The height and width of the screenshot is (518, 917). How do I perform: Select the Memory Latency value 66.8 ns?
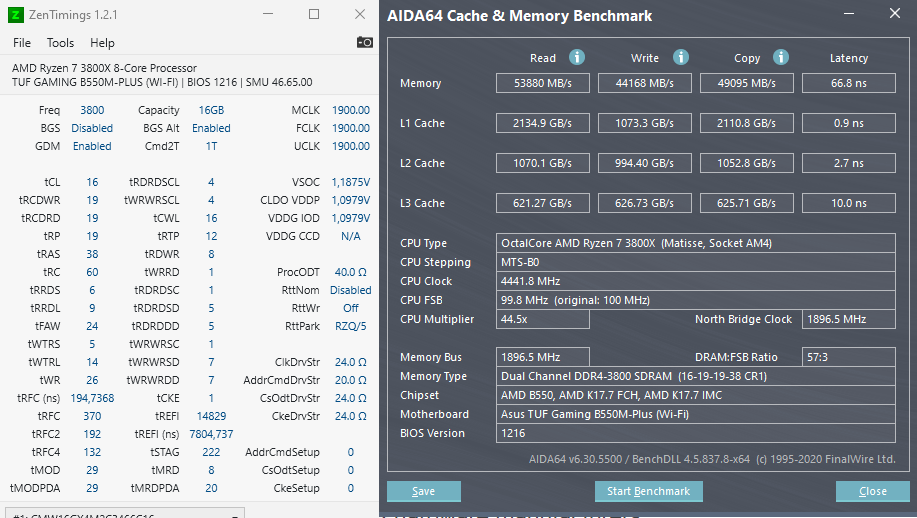(849, 83)
